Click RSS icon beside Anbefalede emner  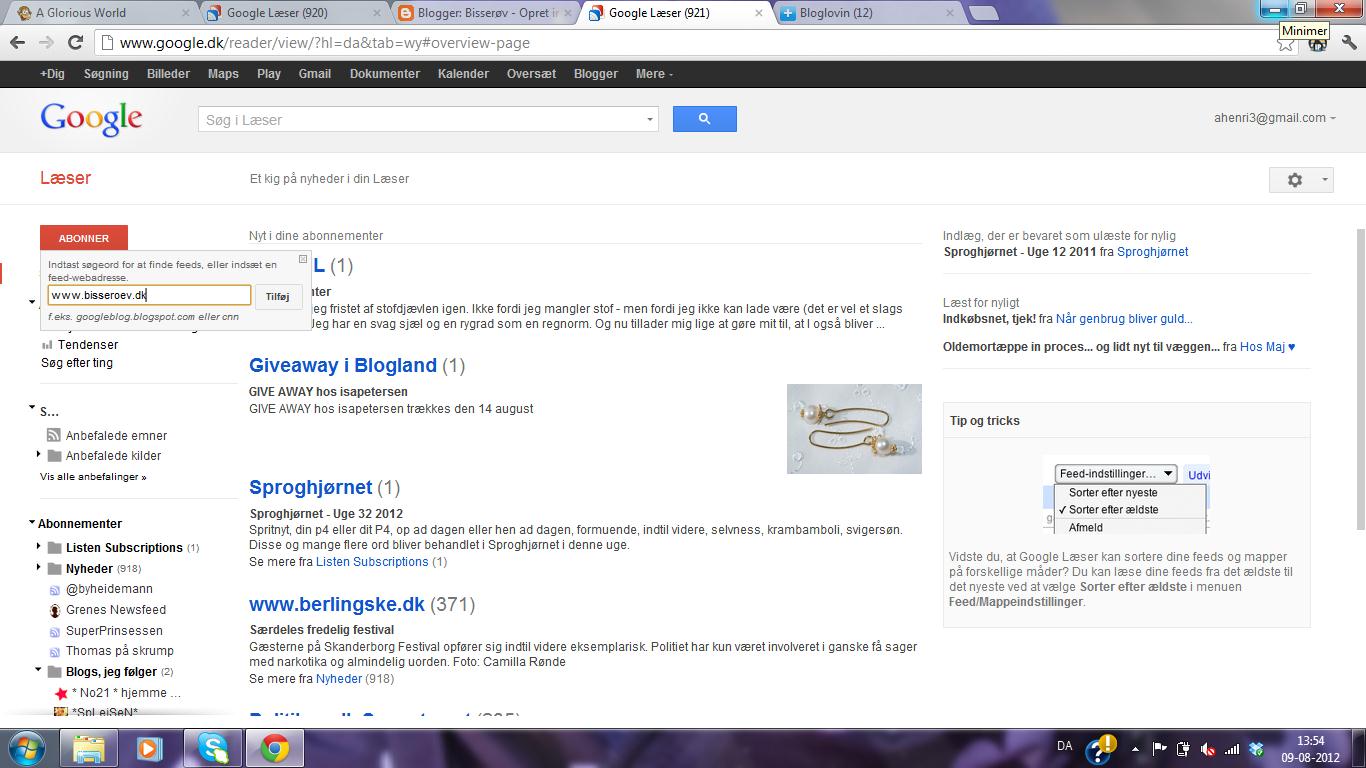pos(54,435)
